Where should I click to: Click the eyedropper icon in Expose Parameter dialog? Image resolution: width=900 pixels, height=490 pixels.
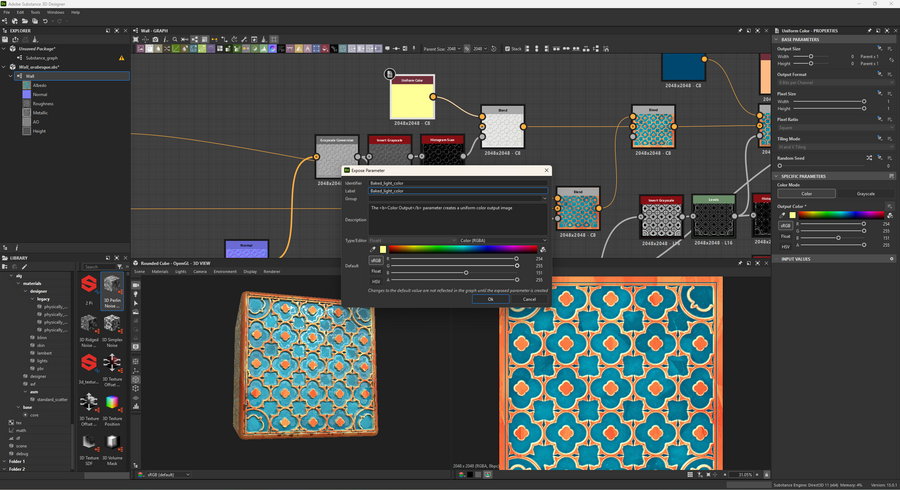[x=373, y=249]
